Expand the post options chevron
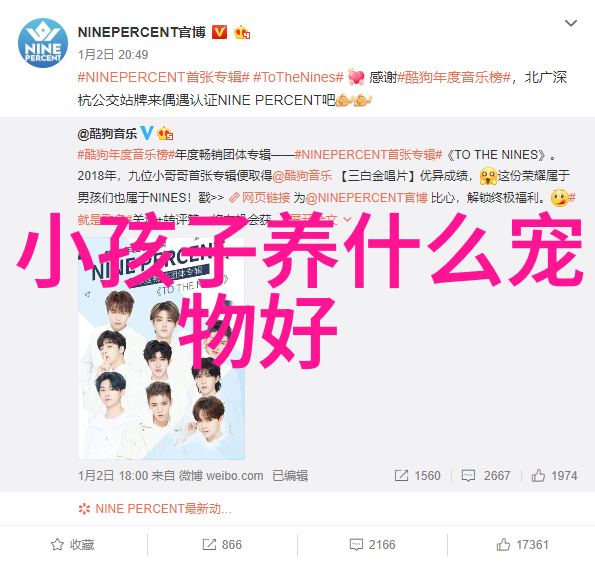This screenshot has width=595, height=562. click(571, 24)
